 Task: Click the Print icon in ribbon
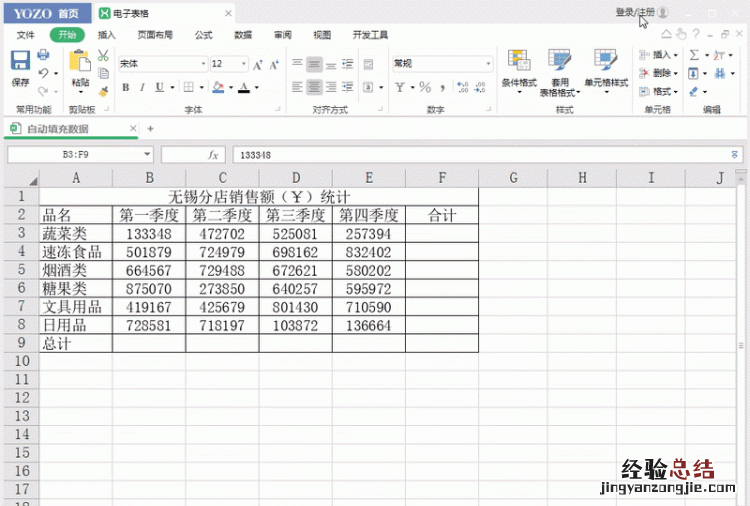pyautogui.click(x=44, y=55)
